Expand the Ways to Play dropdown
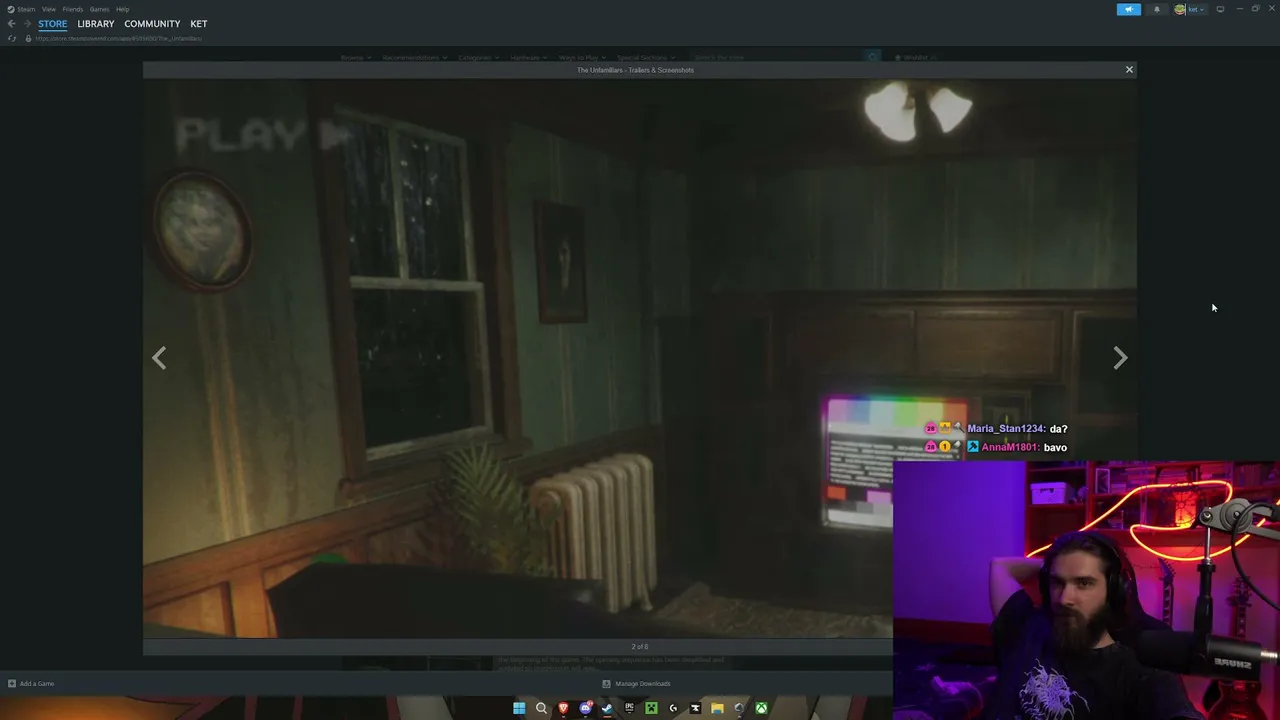The height and width of the screenshot is (720, 1280). pyautogui.click(x=583, y=58)
